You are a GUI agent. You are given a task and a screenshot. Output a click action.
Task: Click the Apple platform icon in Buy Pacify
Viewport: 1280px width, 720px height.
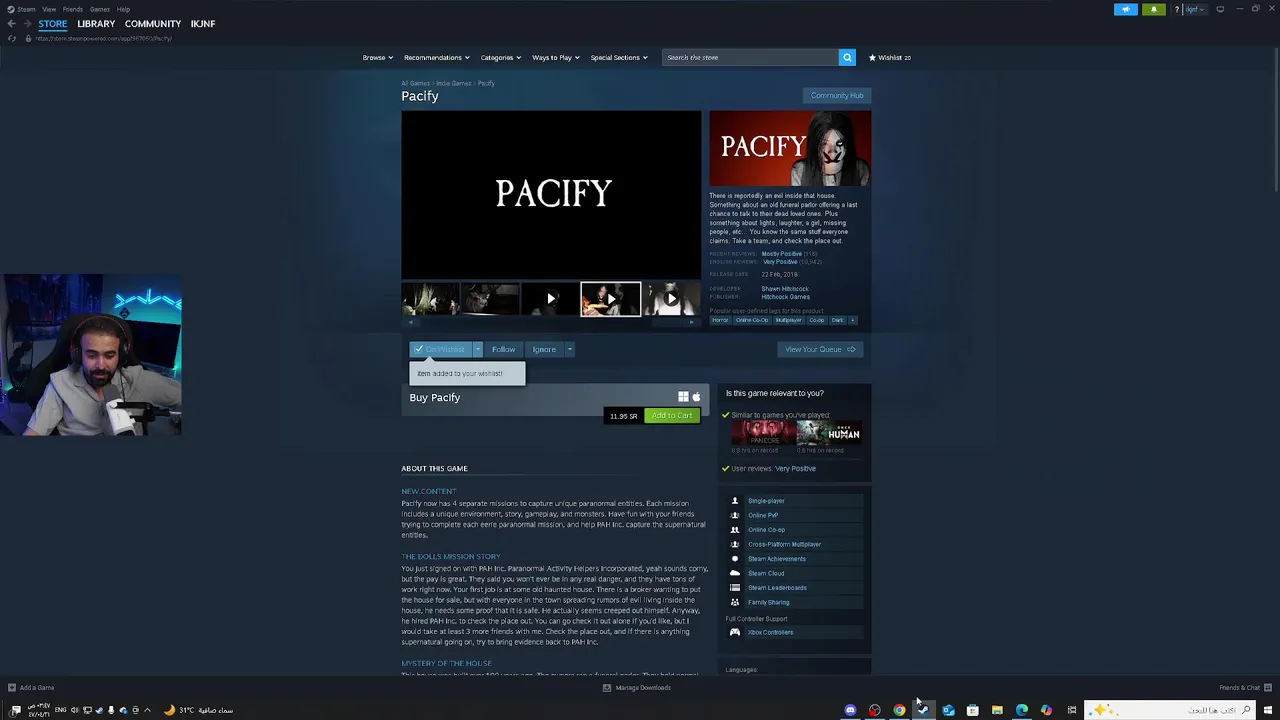(696, 397)
